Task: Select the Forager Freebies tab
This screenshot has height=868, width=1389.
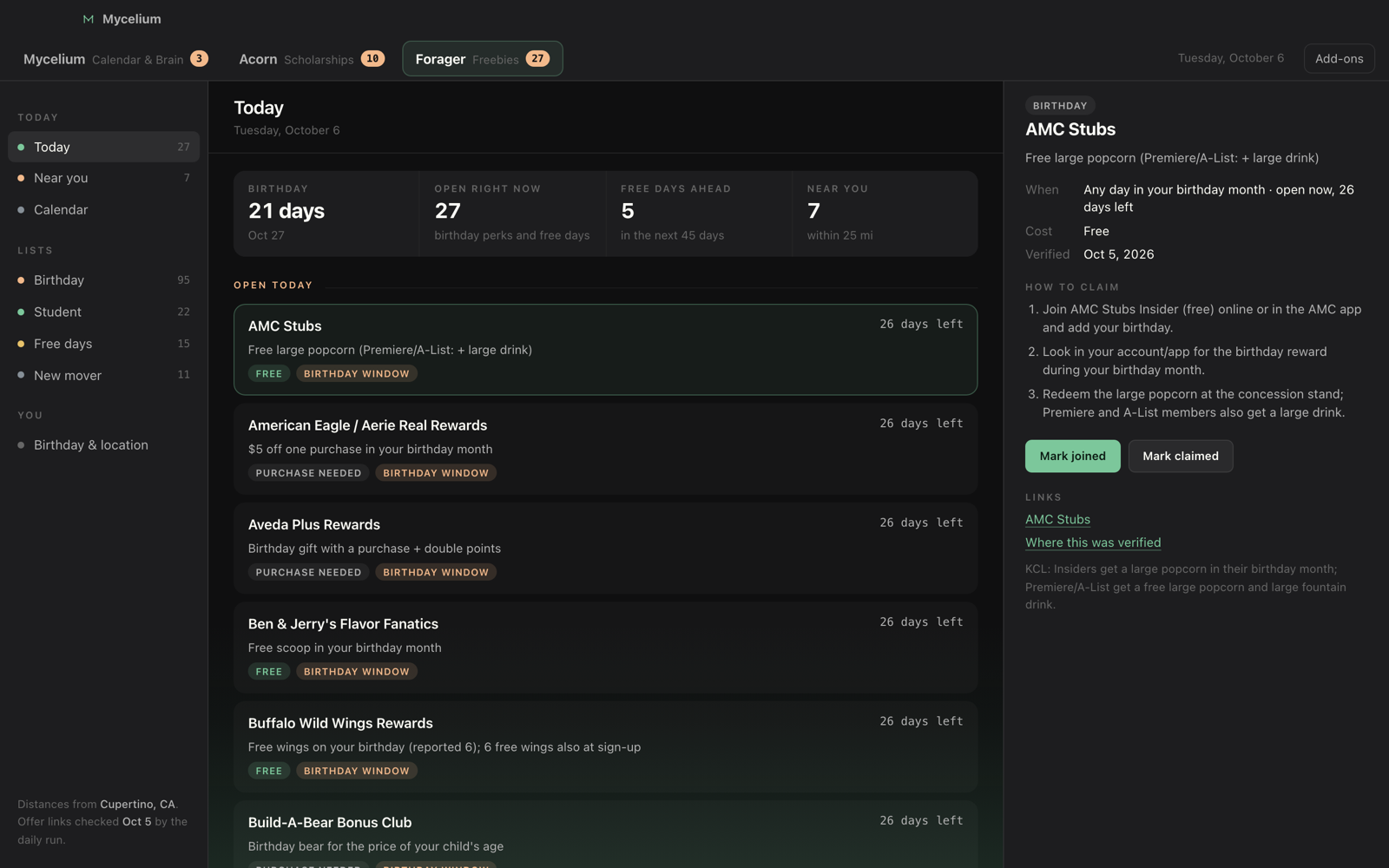Action: tap(483, 59)
